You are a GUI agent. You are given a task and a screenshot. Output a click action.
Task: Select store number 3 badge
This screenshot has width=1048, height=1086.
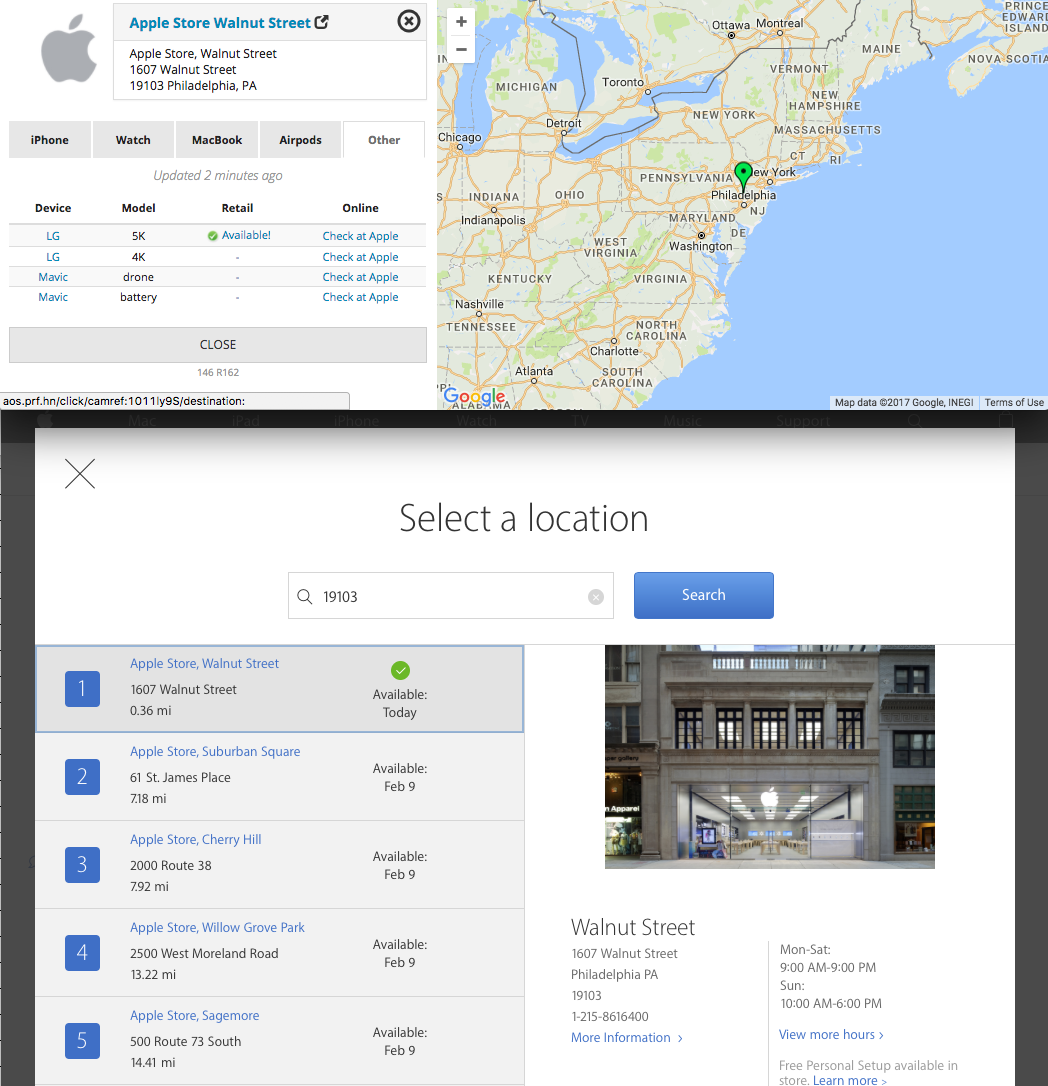[x=82, y=865]
